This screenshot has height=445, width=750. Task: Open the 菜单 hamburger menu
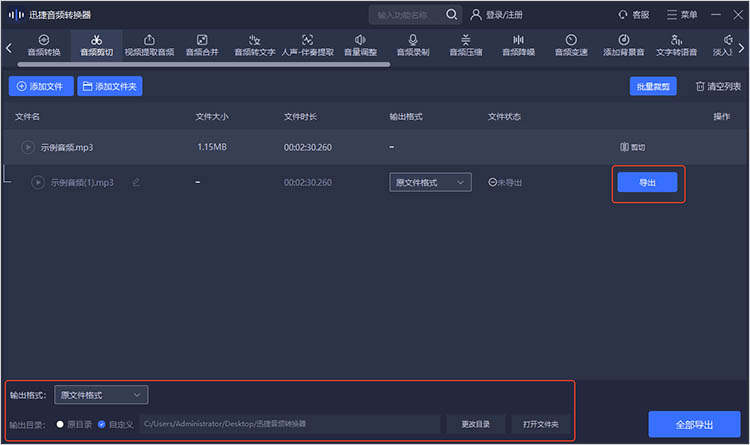682,15
